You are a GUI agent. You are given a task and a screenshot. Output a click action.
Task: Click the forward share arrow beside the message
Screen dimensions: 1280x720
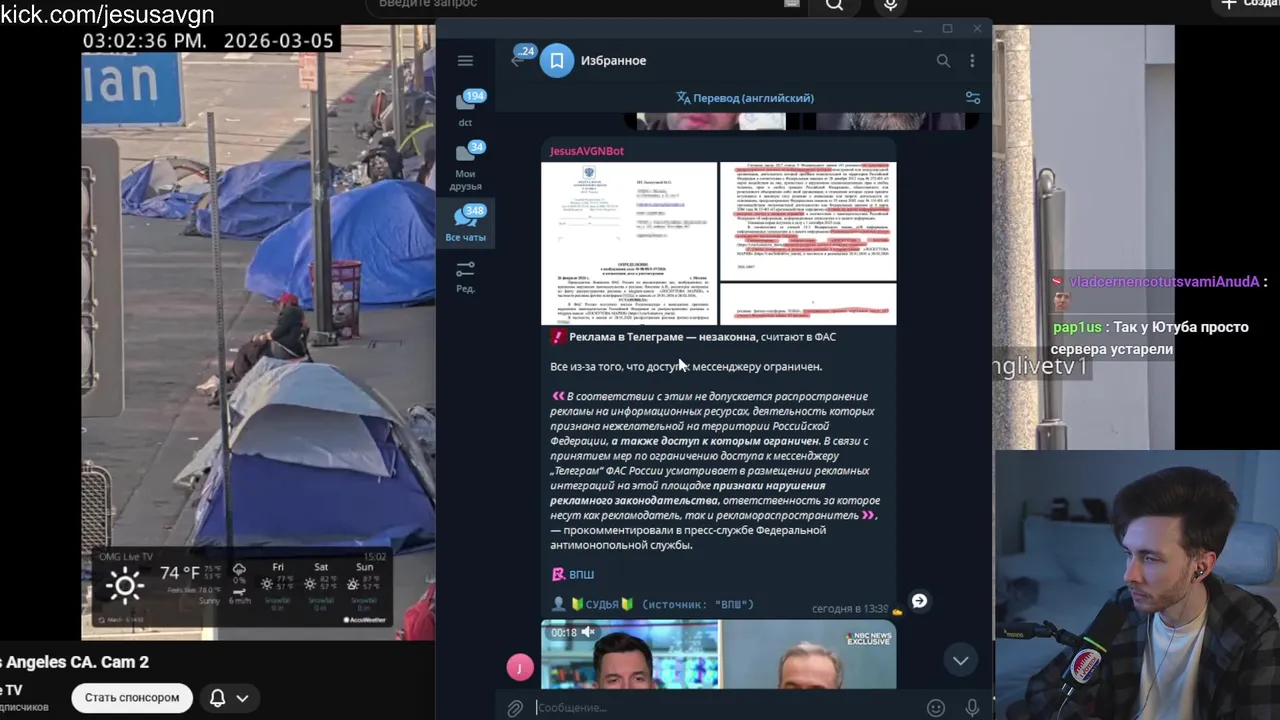coord(919,601)
